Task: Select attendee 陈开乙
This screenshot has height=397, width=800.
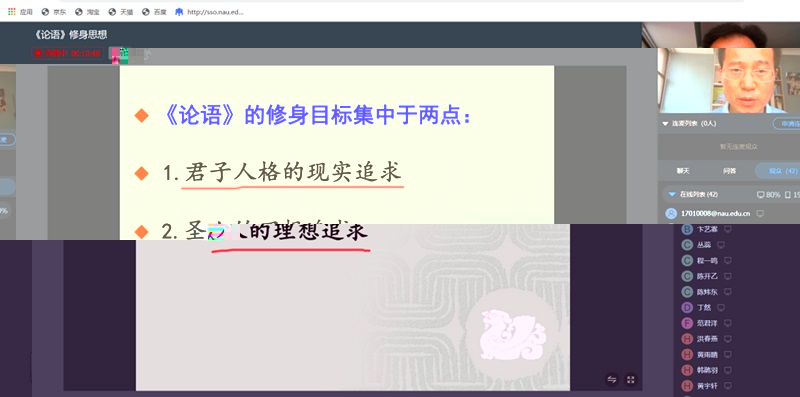Action: [707, 277]
